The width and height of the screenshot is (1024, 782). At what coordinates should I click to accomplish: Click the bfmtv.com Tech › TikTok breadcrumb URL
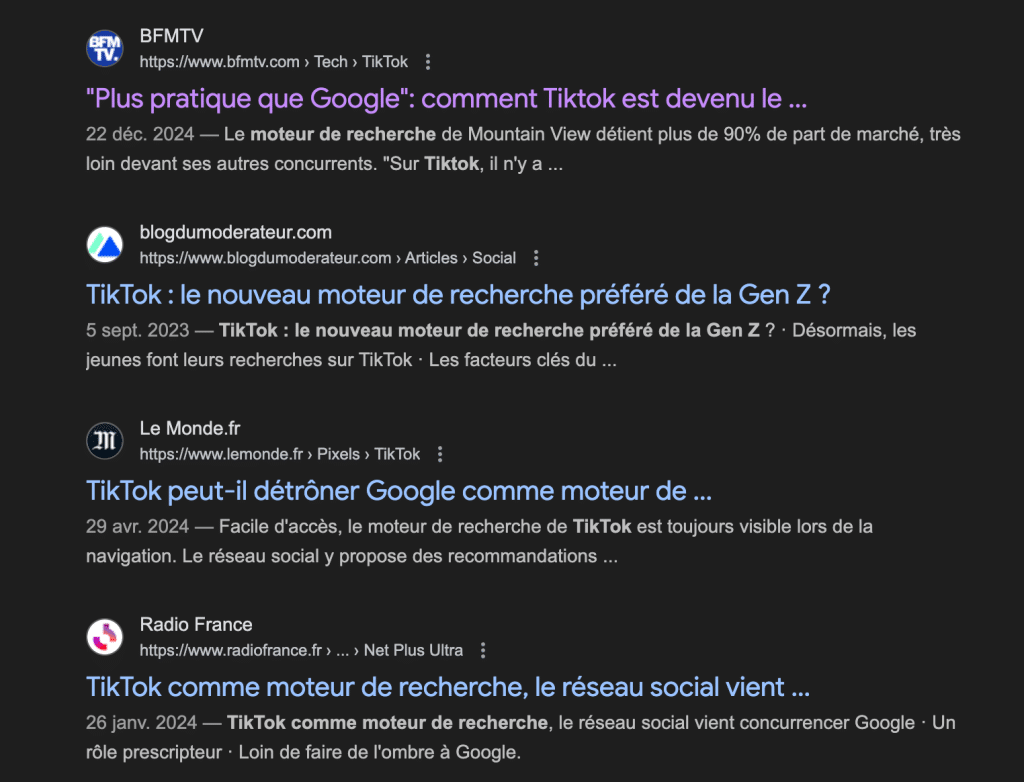273,62
